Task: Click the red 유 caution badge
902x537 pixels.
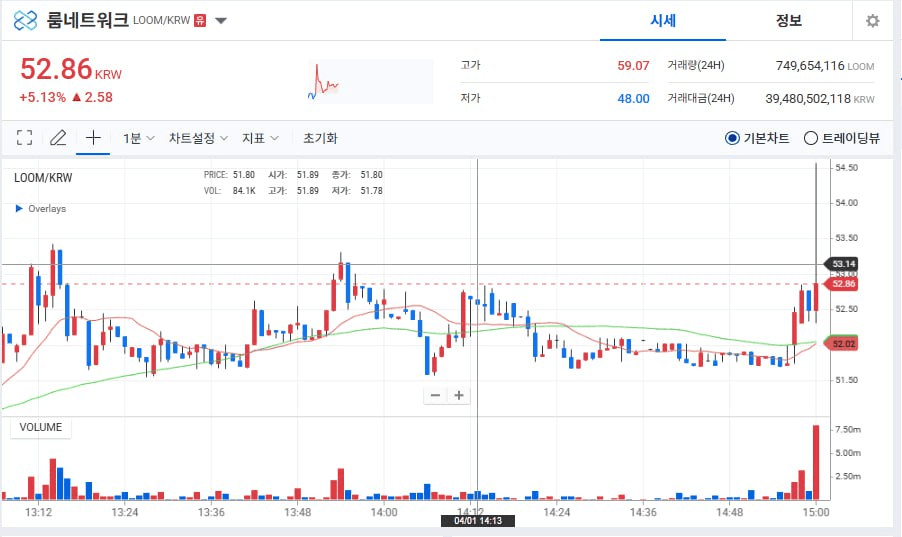Action: coord(200,21)
